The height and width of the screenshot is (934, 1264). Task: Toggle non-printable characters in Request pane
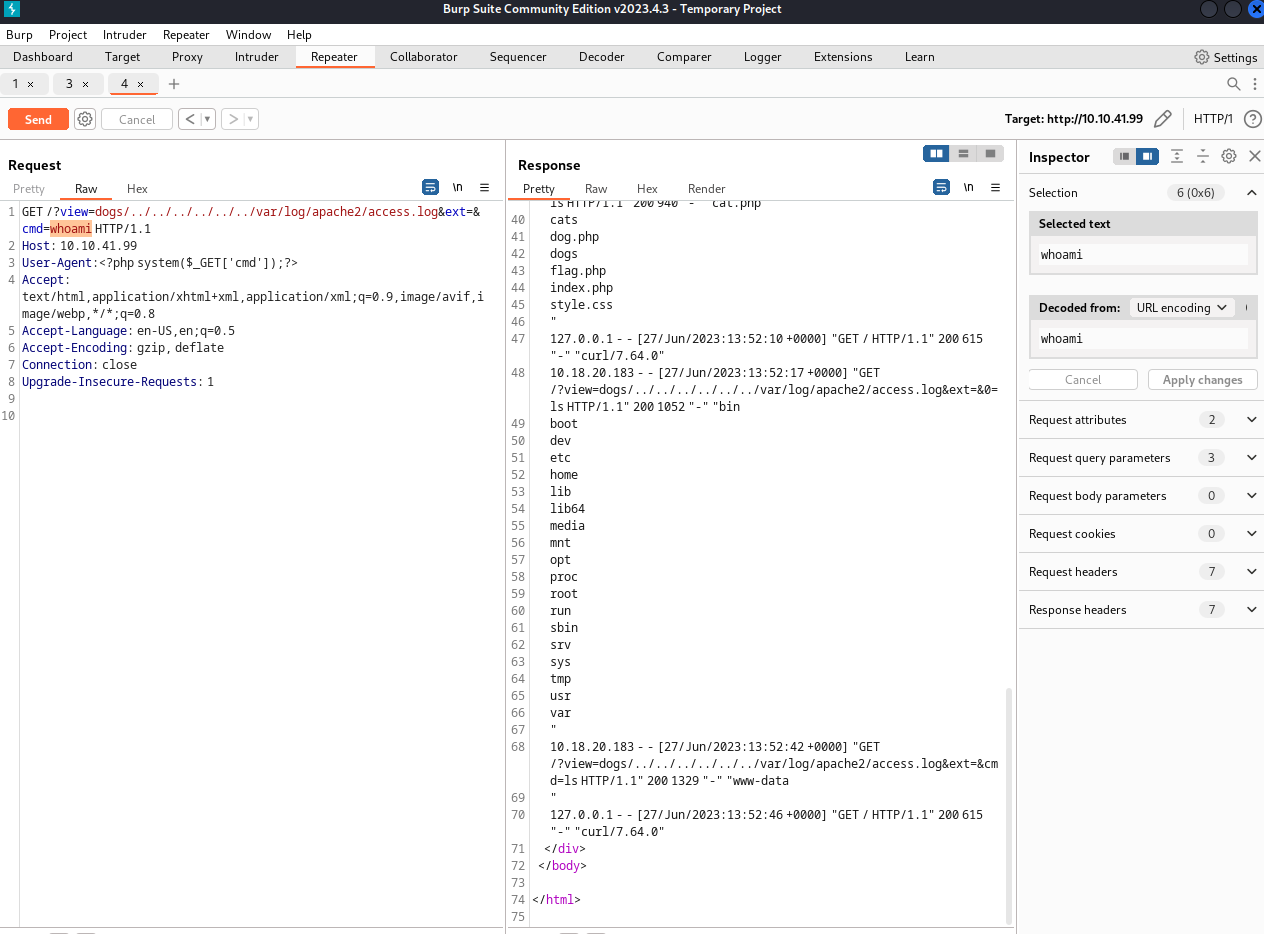(x=458, y=187)
